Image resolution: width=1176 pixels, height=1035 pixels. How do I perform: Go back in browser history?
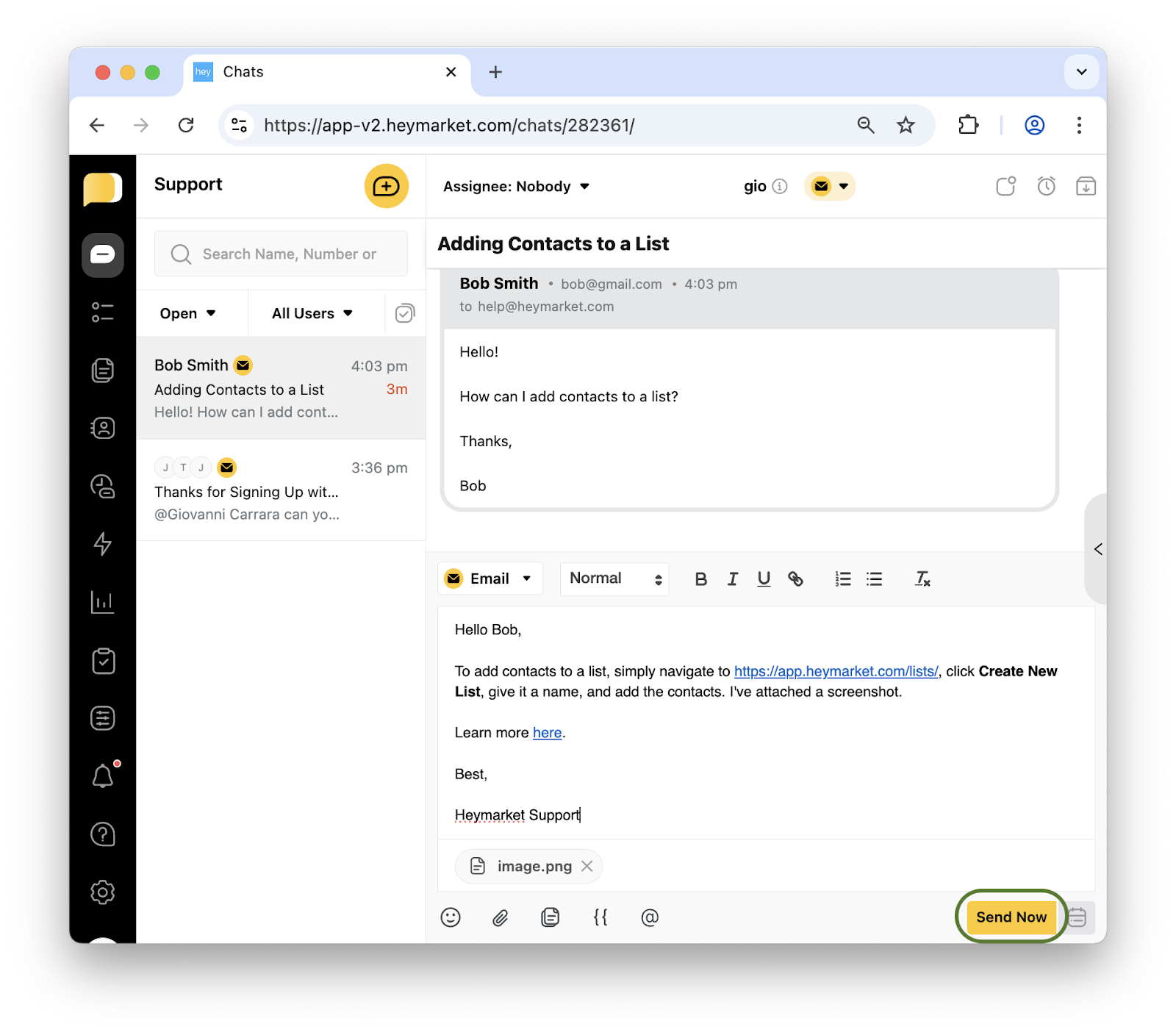click(97, 125)
